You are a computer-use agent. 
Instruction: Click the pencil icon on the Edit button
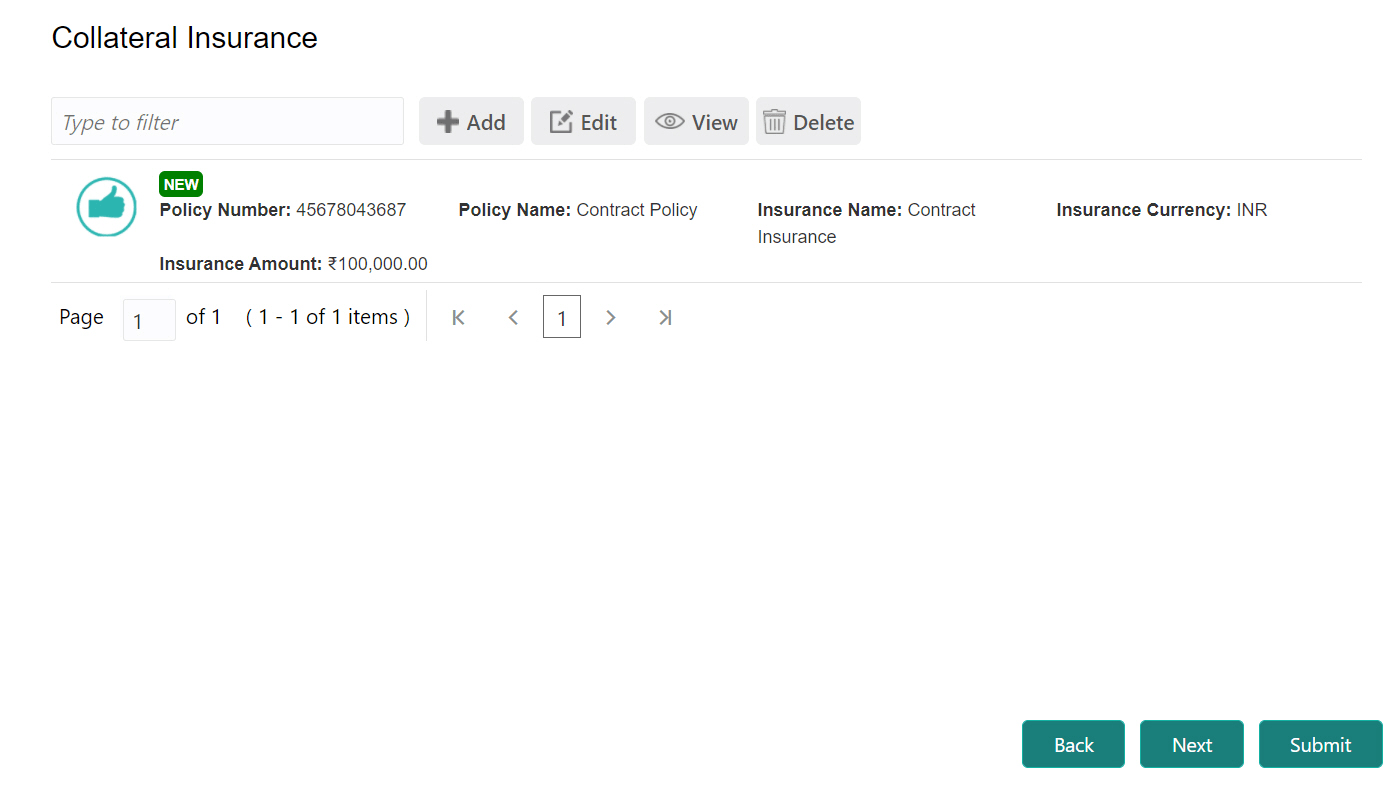click(x=560, y=121)
